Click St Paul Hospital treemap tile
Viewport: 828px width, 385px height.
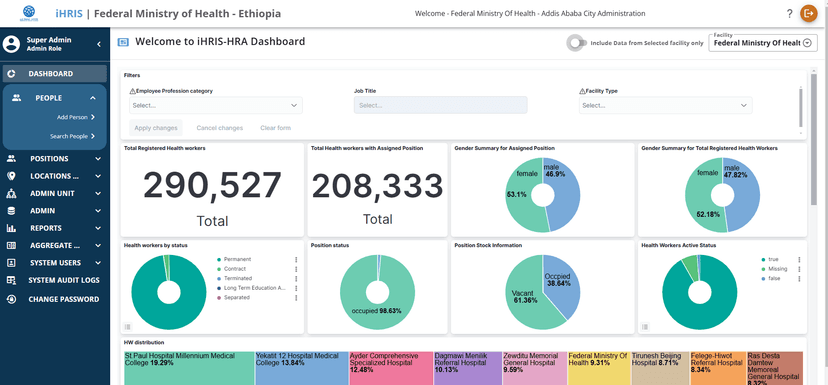point(190,369)
